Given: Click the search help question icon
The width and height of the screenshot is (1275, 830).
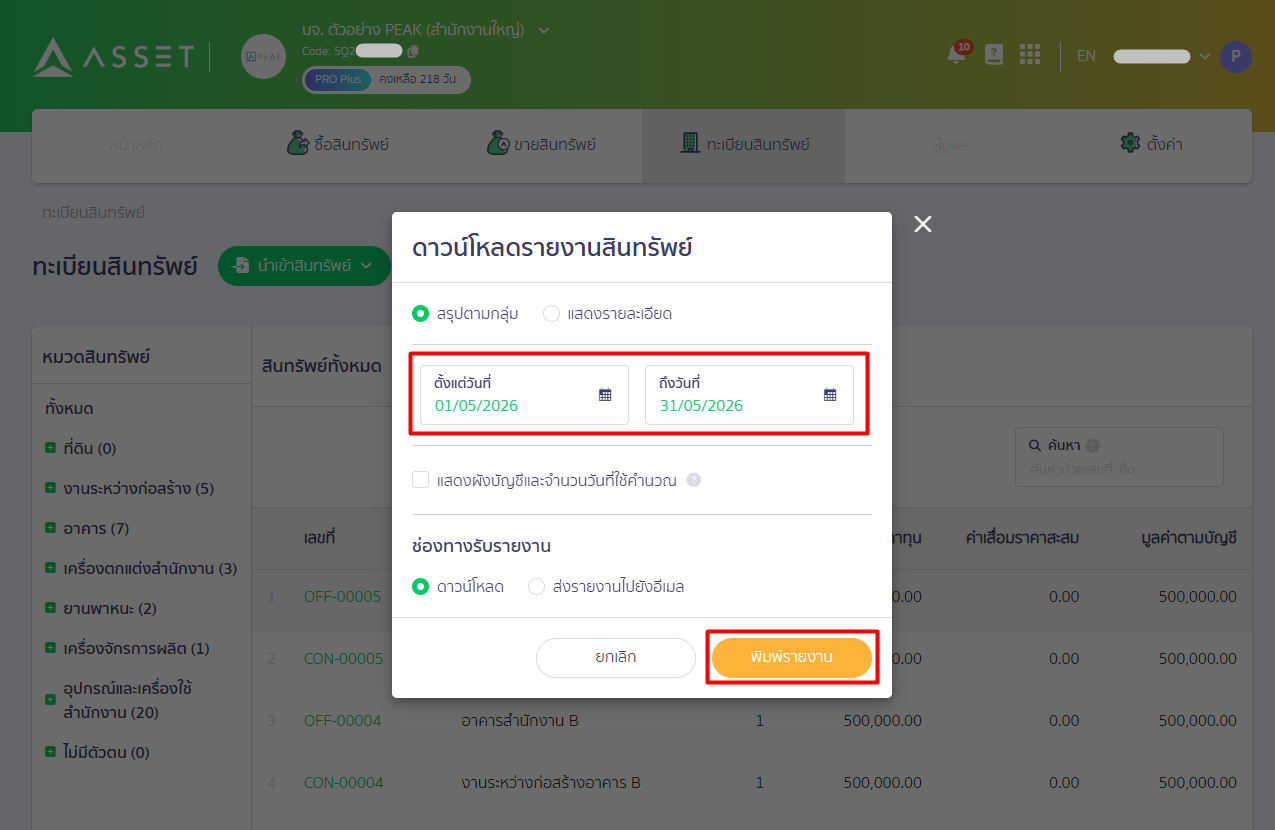Looking at the screenshot, I should (1092, 446).
